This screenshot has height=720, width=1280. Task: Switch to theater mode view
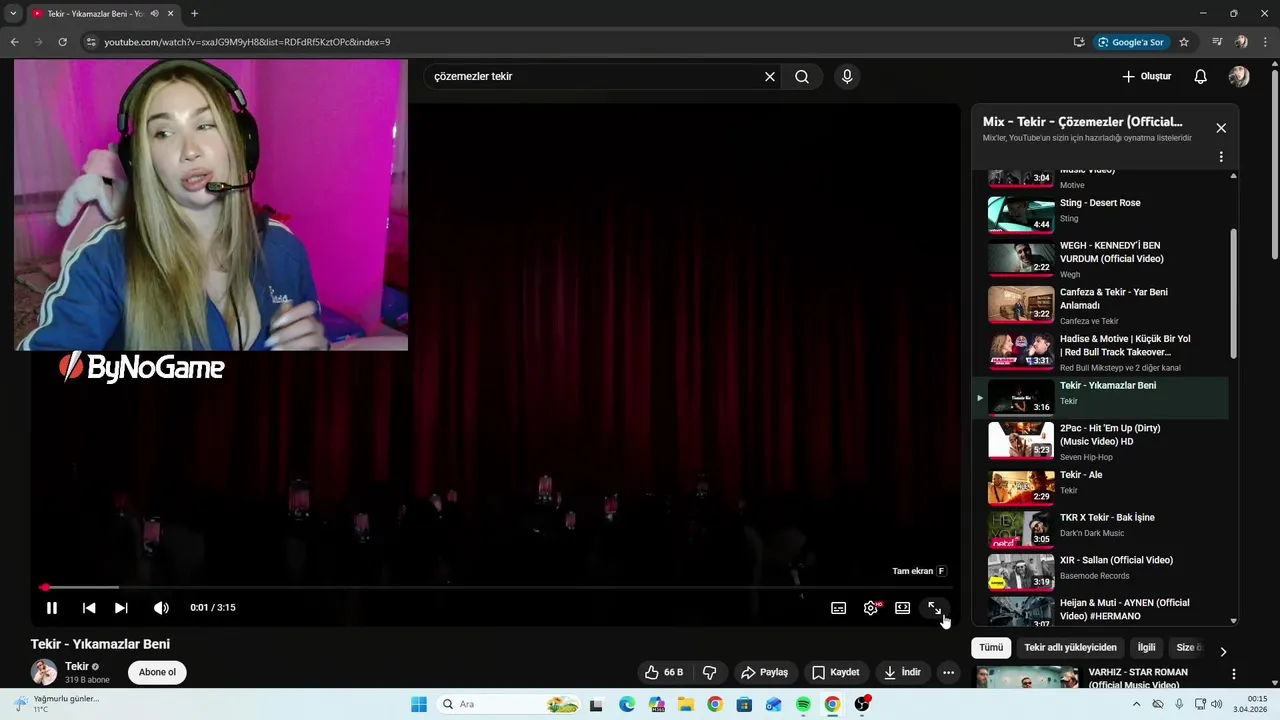click(x=902, y=608)
